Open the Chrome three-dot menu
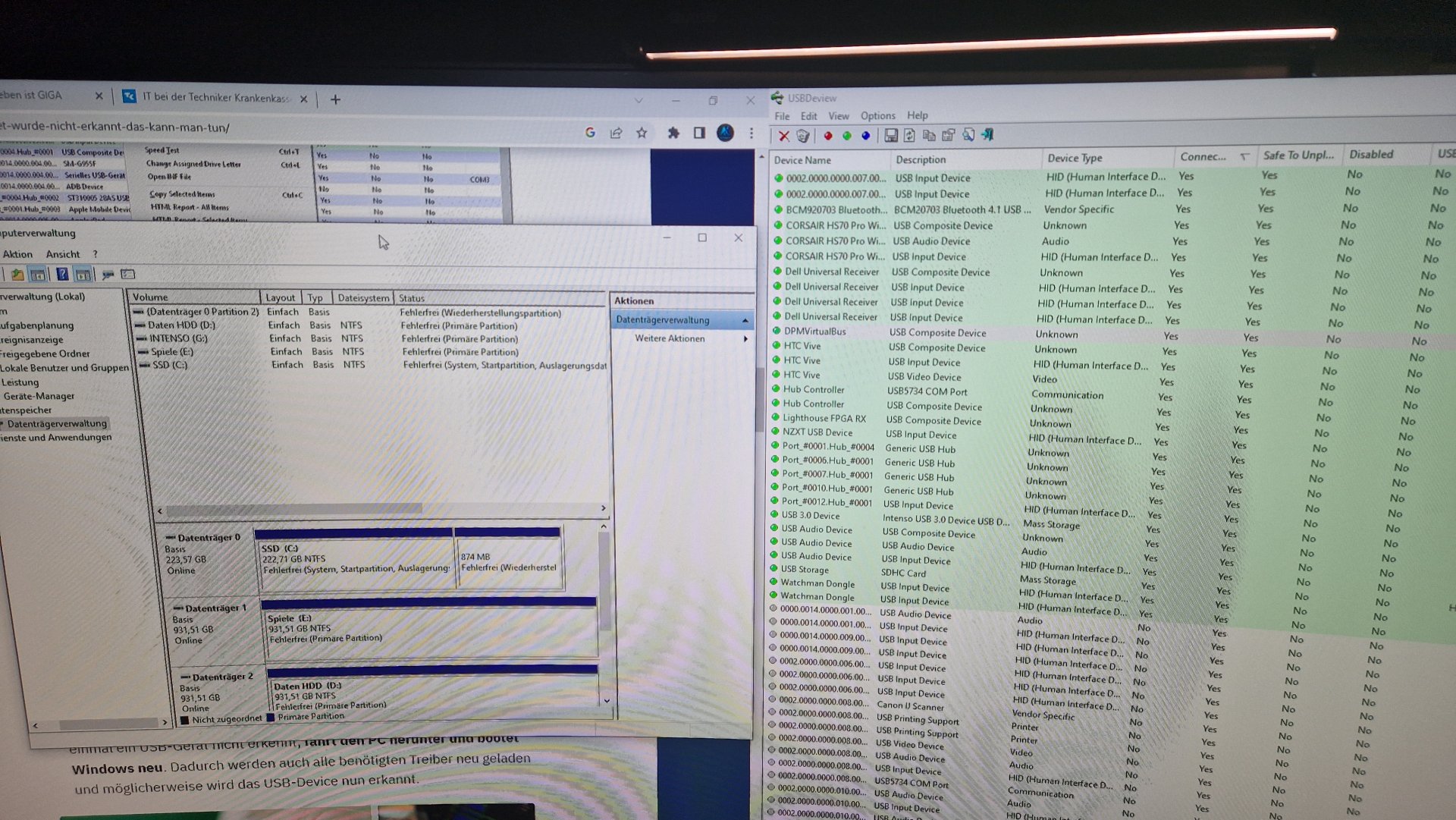This screenshot has height=820, width=1456. [752, 133]
